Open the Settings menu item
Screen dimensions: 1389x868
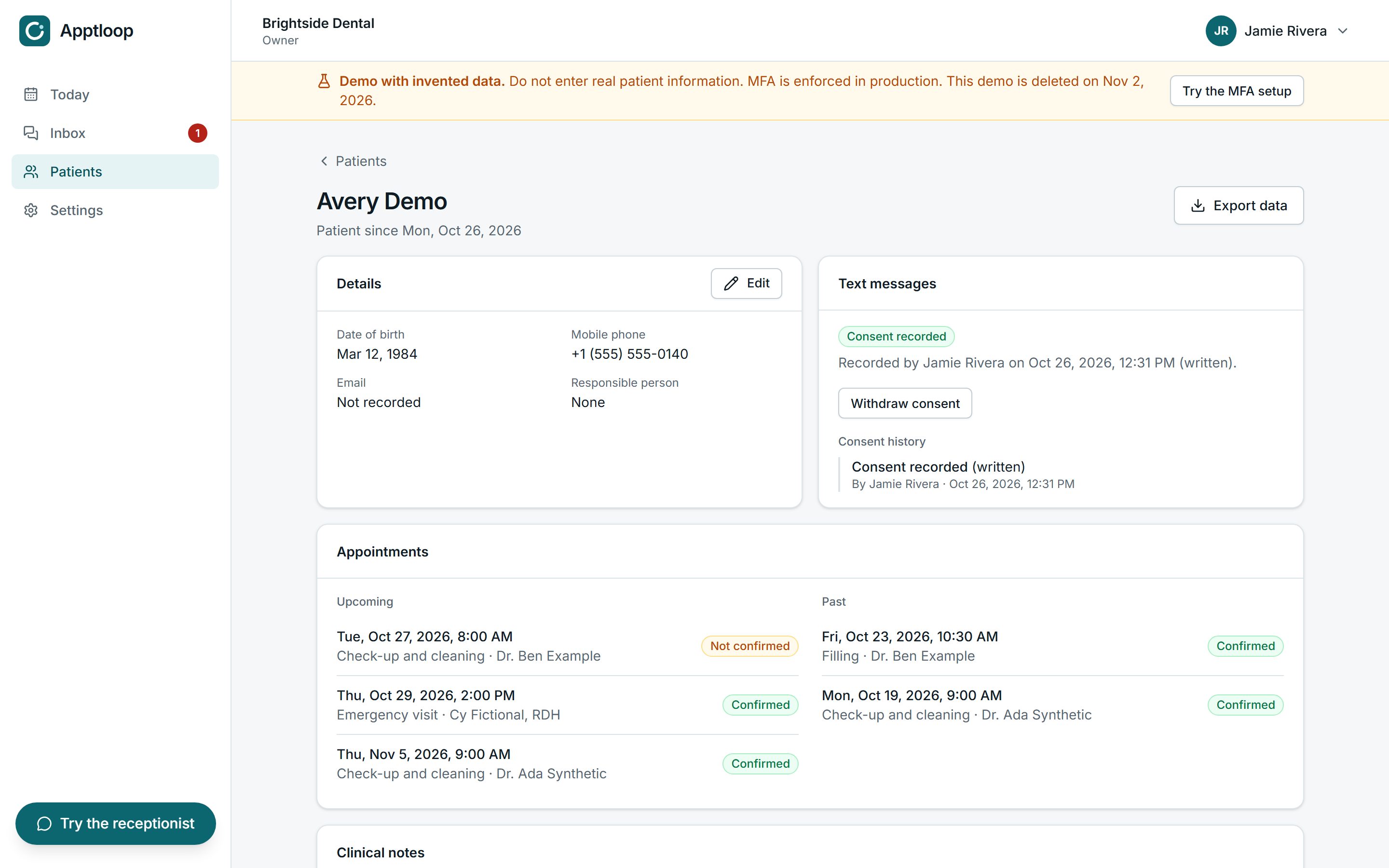tap(115, 210)
